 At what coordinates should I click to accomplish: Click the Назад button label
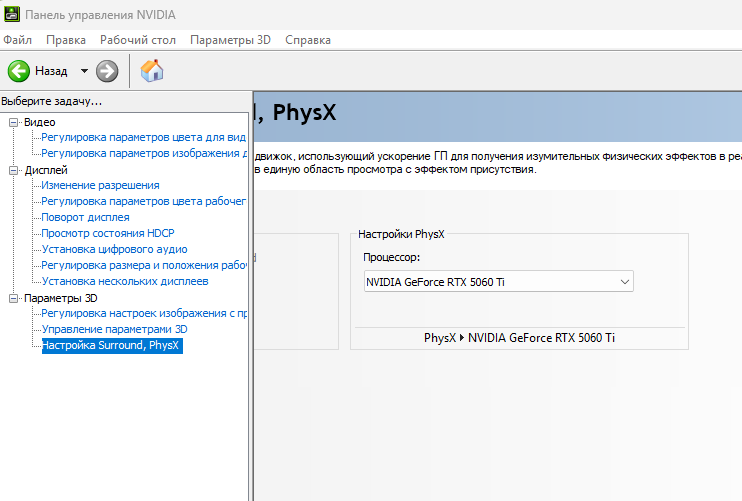coord(51,71)
